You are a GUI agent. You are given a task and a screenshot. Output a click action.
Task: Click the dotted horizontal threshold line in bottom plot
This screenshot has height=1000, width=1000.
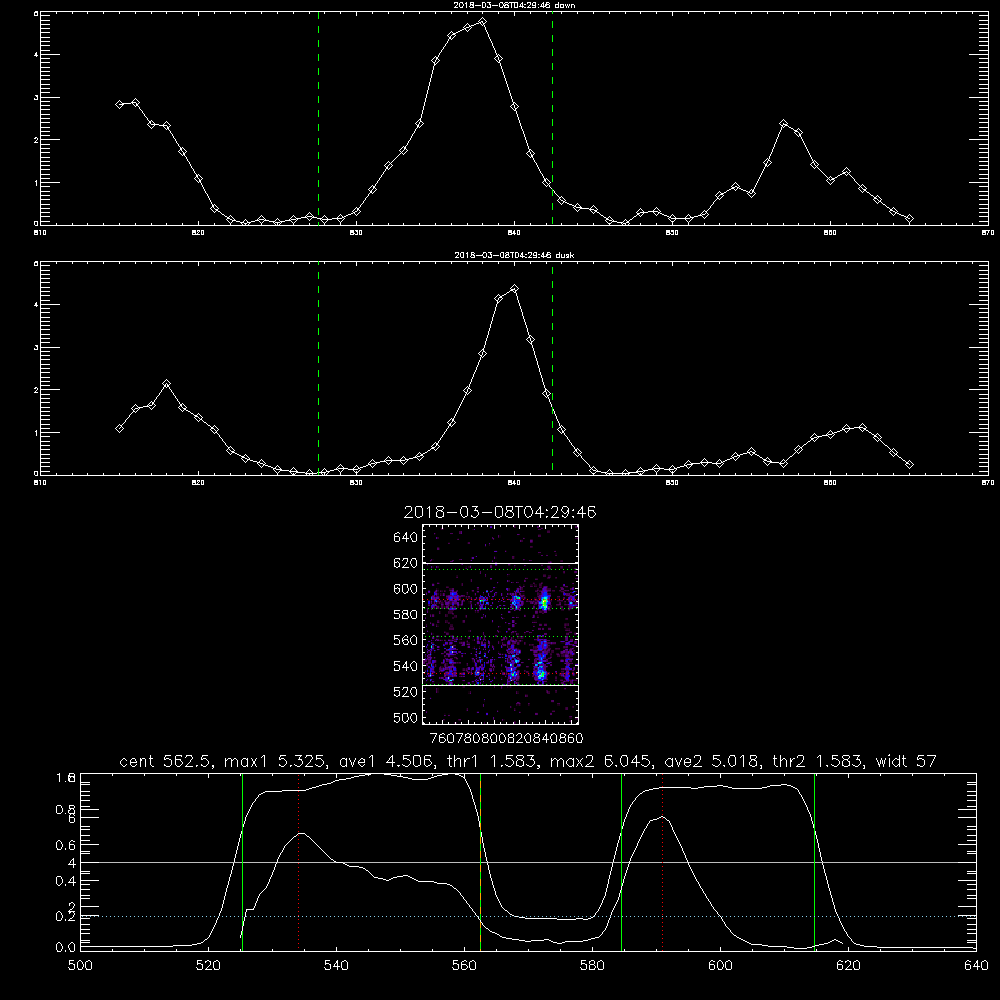(x=528, y=916)
